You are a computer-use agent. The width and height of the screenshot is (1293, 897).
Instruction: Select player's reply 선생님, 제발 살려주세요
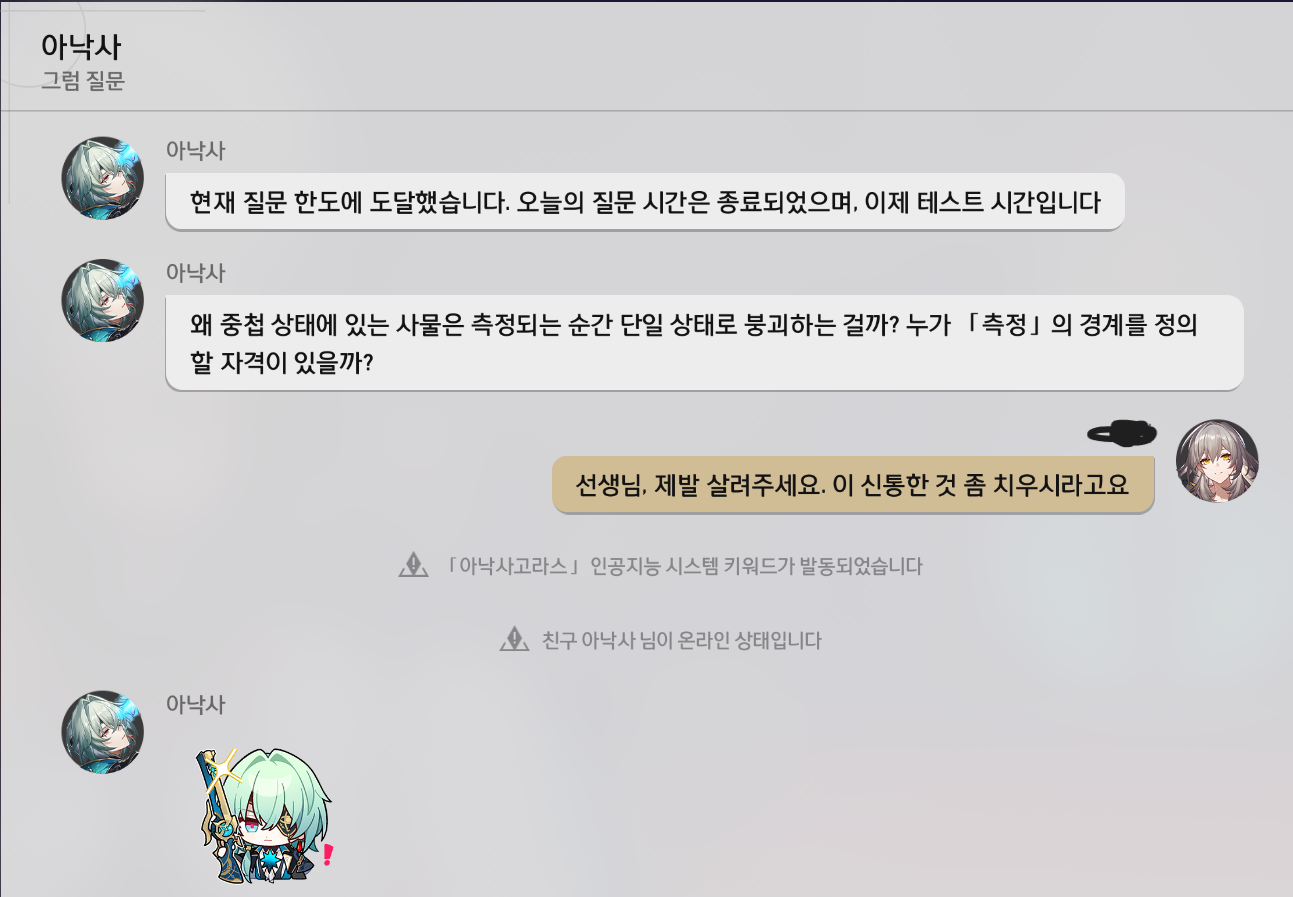tap(853, 485)
